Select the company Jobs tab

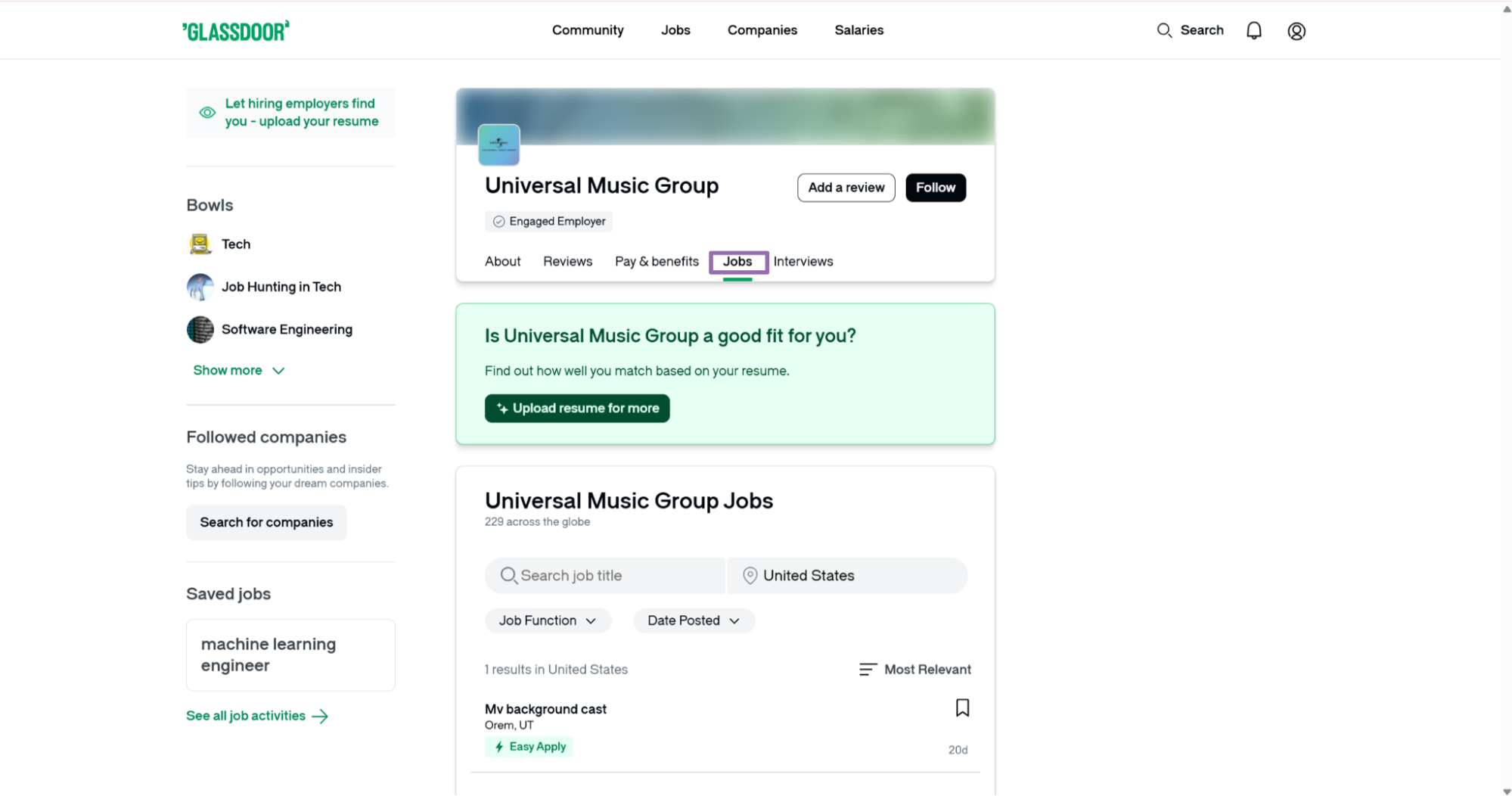tap(737, 262)
